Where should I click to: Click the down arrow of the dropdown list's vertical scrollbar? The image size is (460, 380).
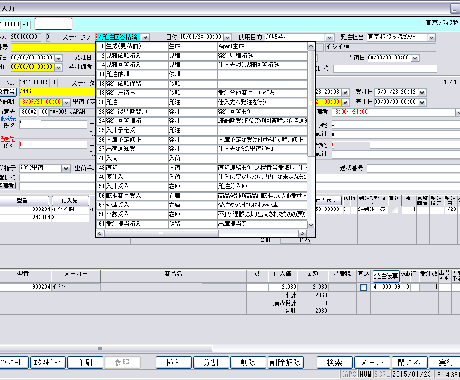click(x=311, y=225)
